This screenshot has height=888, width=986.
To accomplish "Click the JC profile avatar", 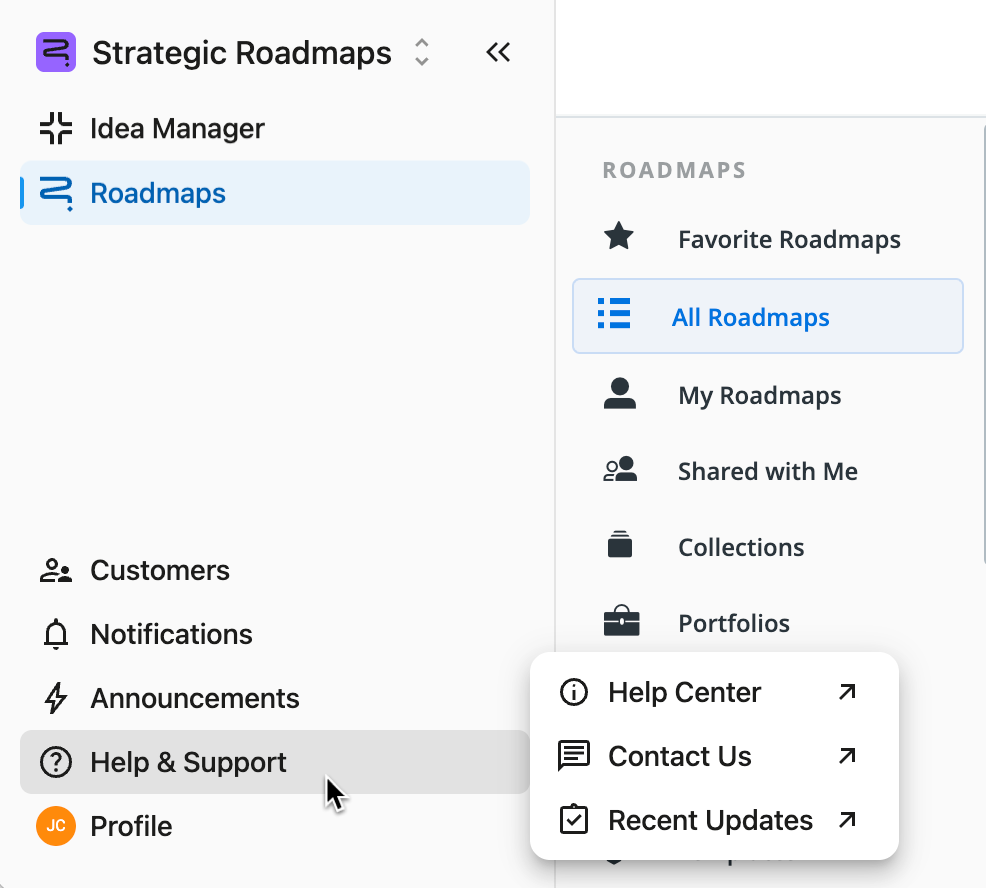I will point(56,826).
